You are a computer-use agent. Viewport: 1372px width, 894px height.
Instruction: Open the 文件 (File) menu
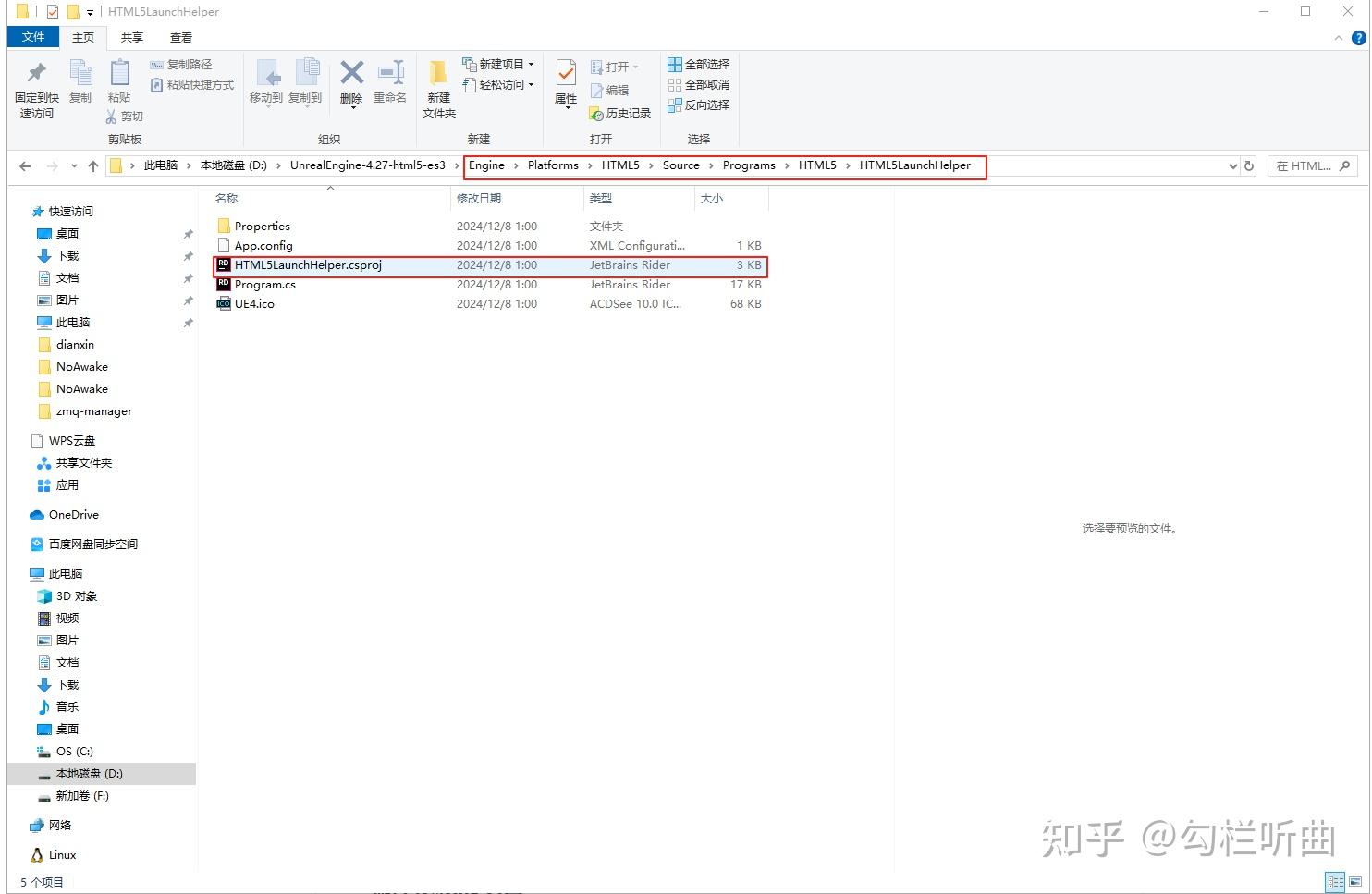click(33, 37)
